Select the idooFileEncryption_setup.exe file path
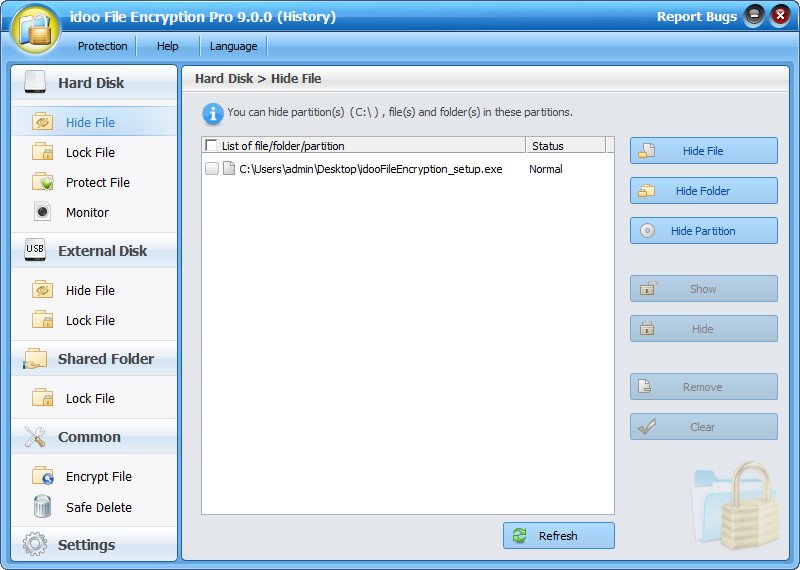The width and height of the screenshot is (800, 570). tap(370, 169)
